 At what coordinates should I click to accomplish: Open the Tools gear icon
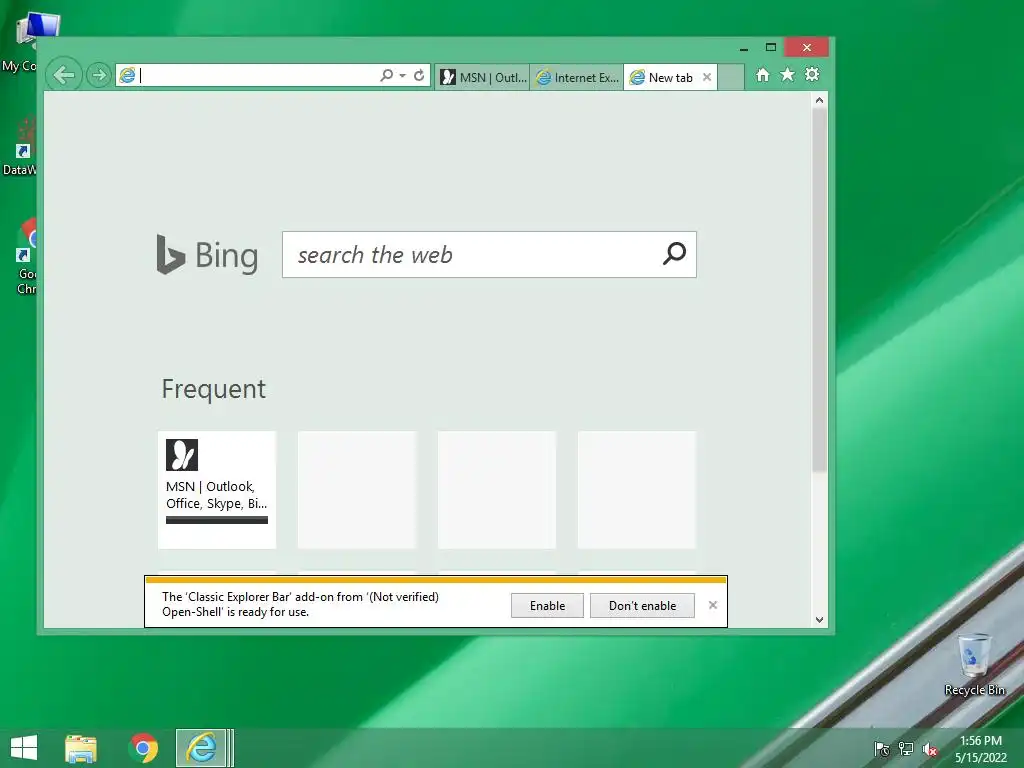812,74
